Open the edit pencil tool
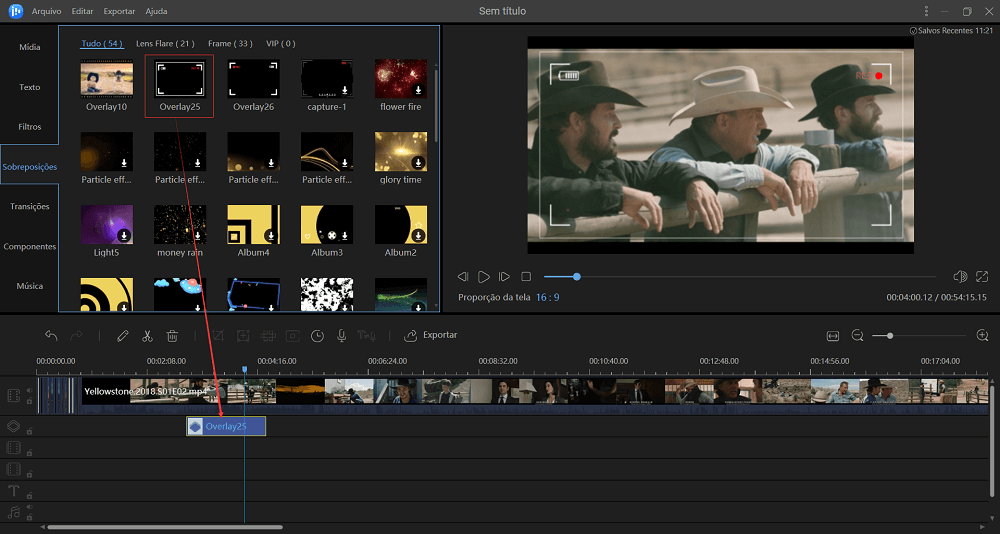This screenshot has width=1000, height=534. tap(123, 335)
